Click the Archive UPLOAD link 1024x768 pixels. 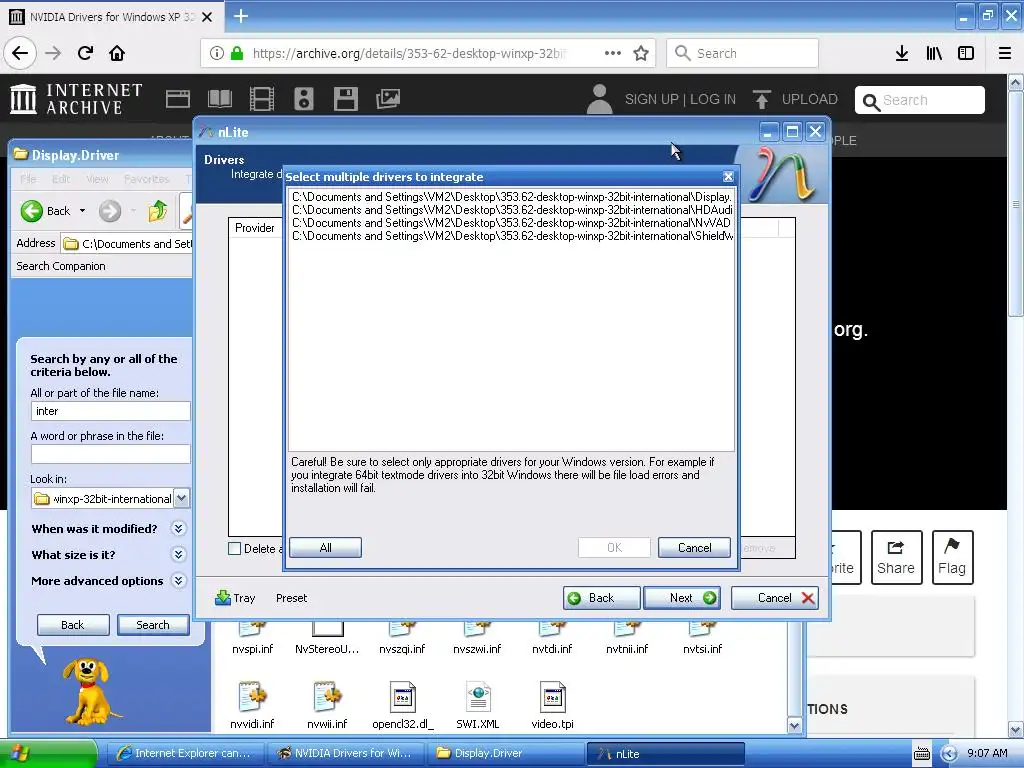pyautogui.click(x=795, y=99)
